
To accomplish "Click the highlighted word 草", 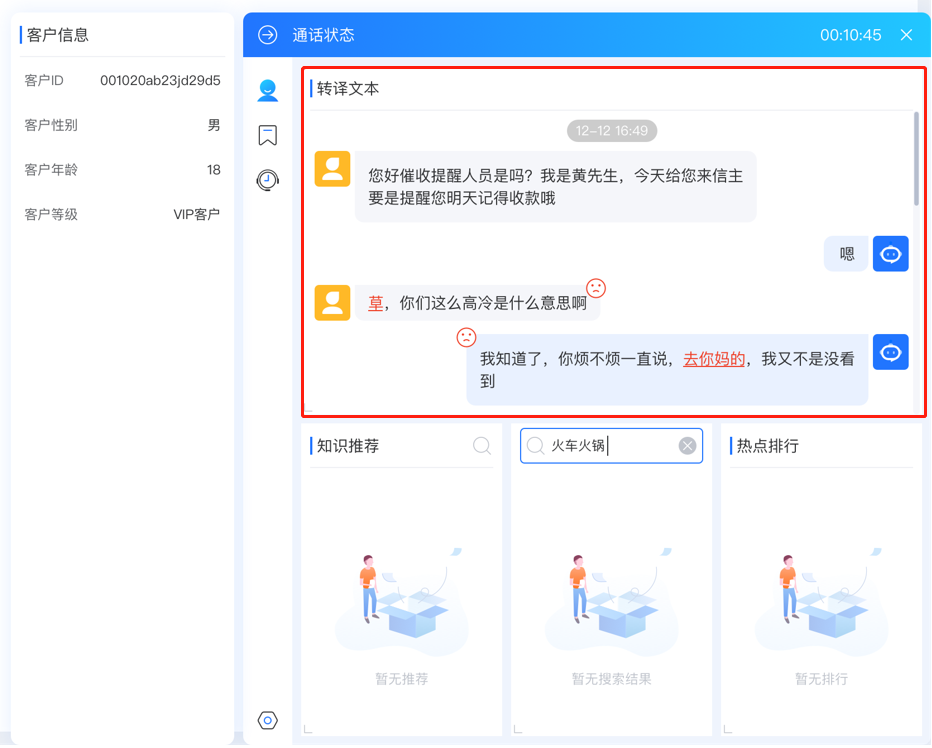I will [x=376, y=303].
